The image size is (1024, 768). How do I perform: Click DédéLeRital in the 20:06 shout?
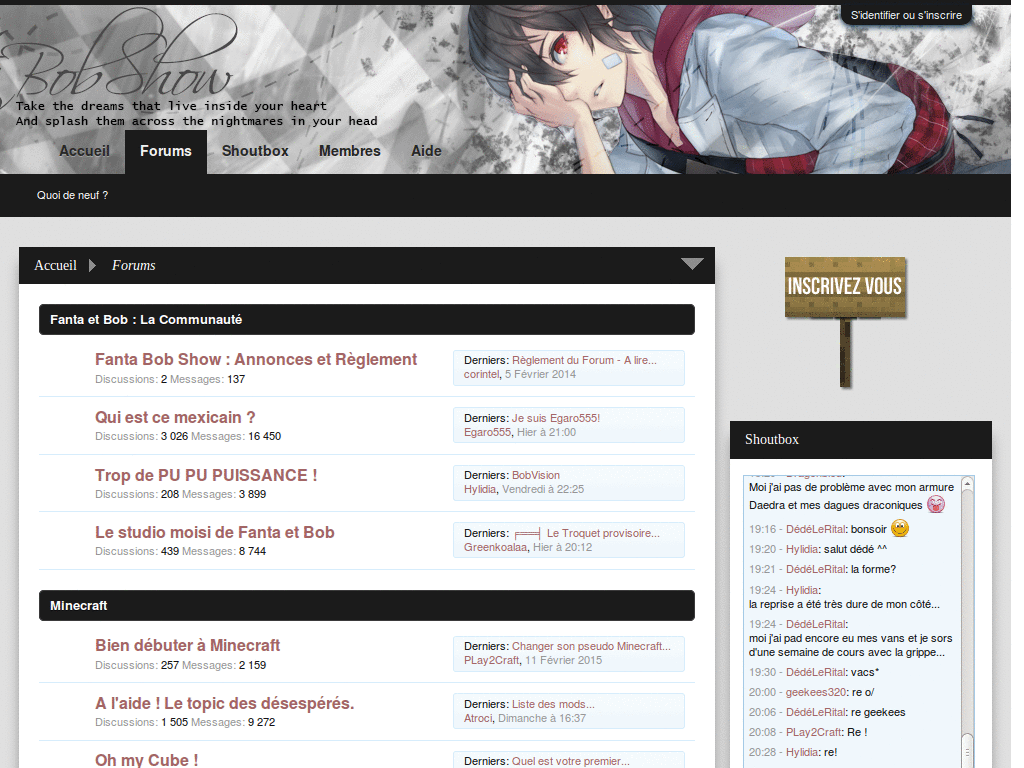(x=816, y=712)
